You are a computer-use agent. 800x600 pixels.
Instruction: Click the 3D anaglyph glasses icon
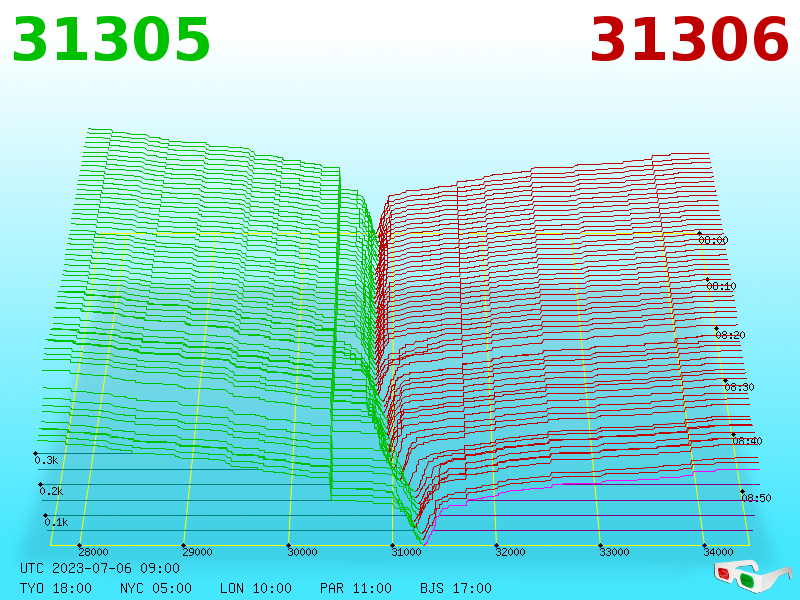tap(752, 575)
